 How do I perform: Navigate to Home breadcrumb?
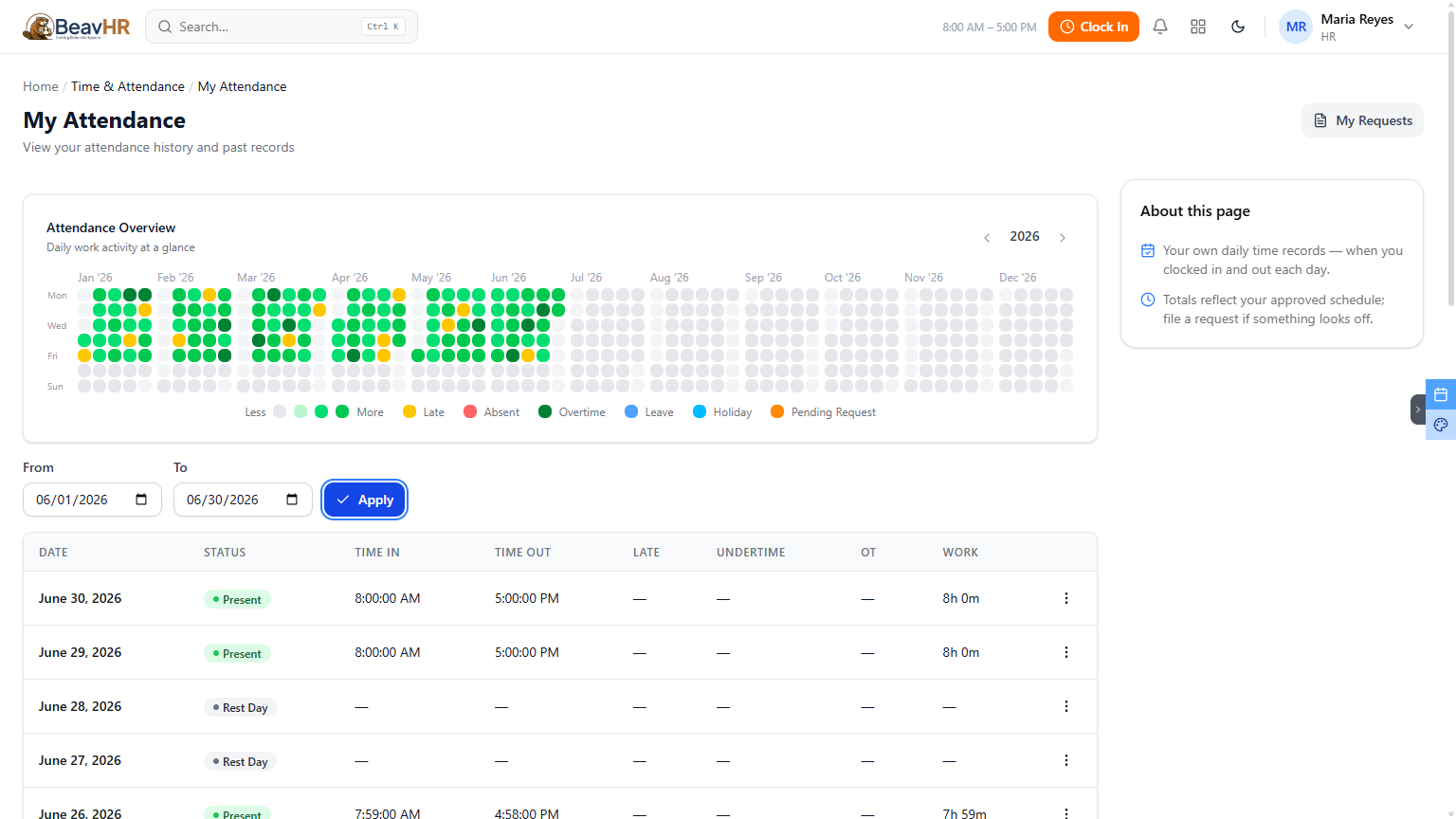pos(41,86)
